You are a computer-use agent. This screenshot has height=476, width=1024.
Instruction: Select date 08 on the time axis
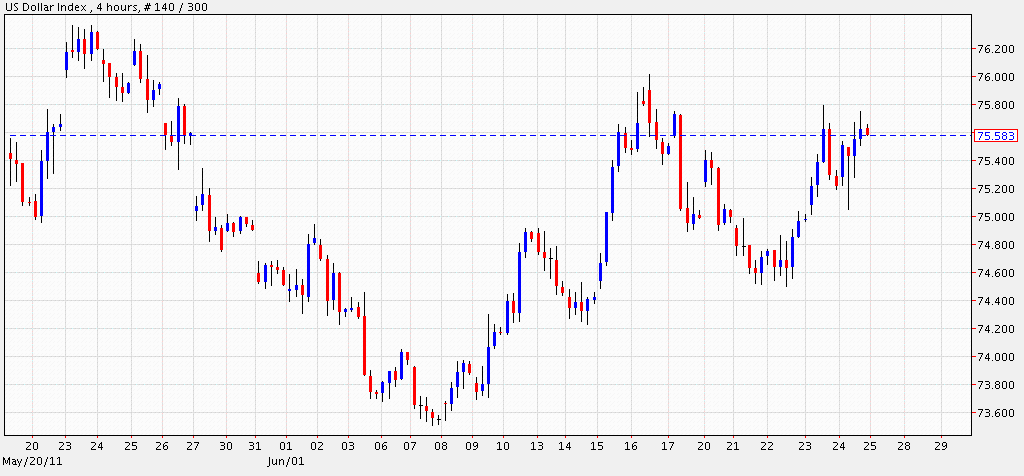(441, 446)
